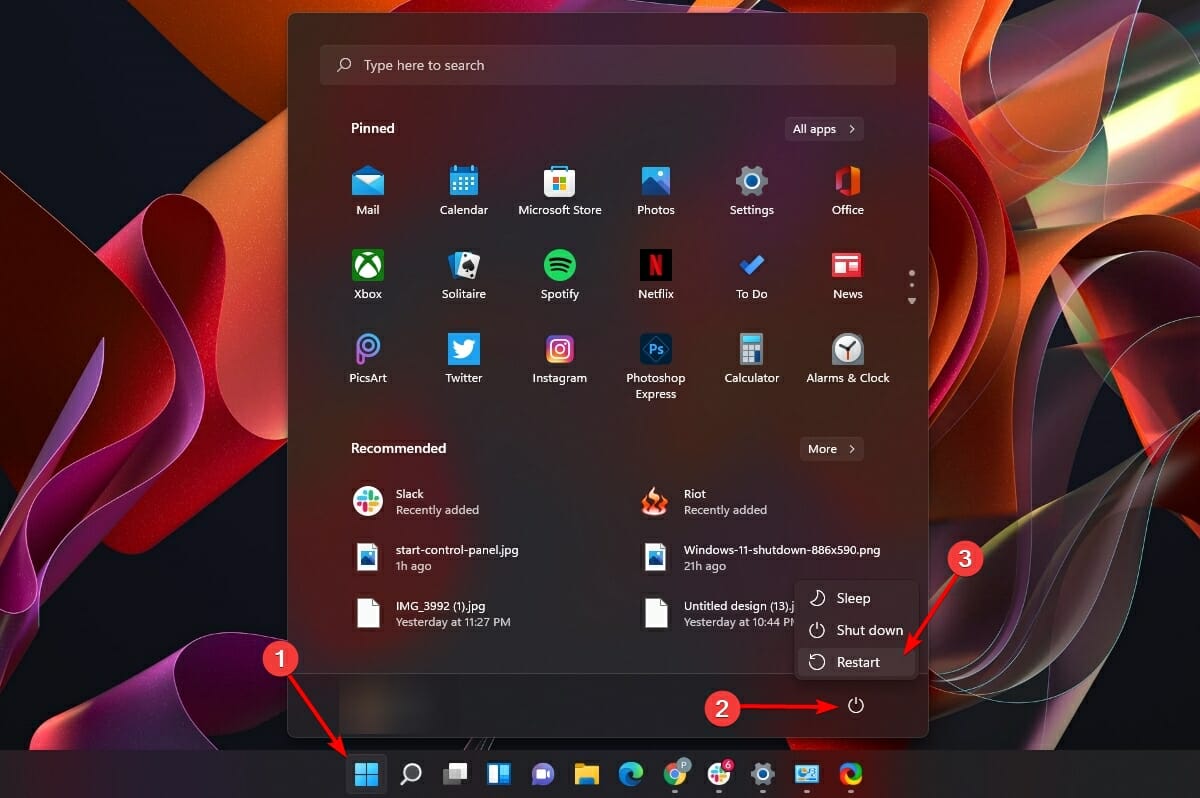This screenshot has width=1200, height=798.
Task: Launch the Calendar app
Action: [463, 190]
